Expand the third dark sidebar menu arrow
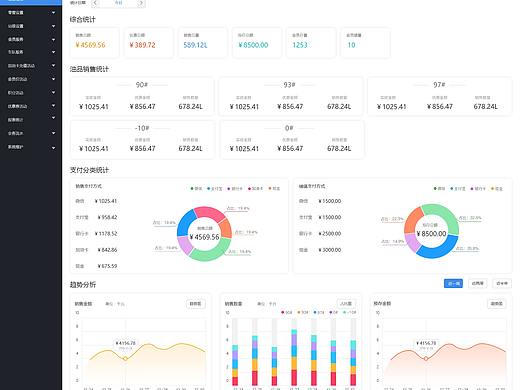The image size is (520, 390). tap(53, 39)
